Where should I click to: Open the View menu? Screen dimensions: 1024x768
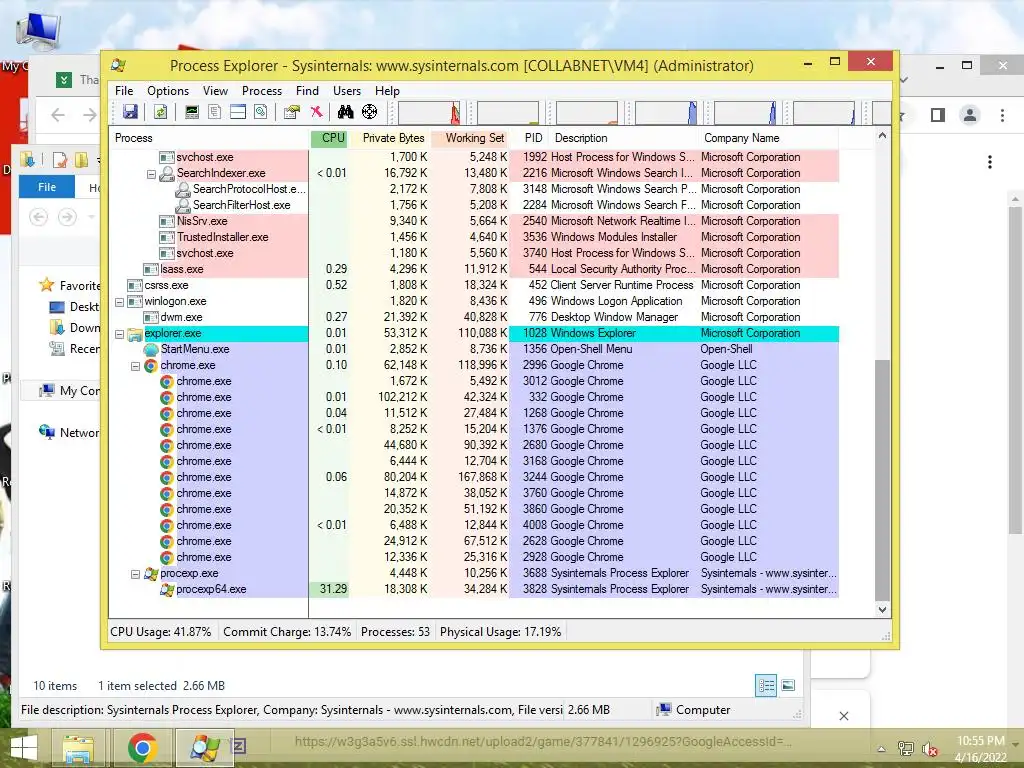point(216,91)
